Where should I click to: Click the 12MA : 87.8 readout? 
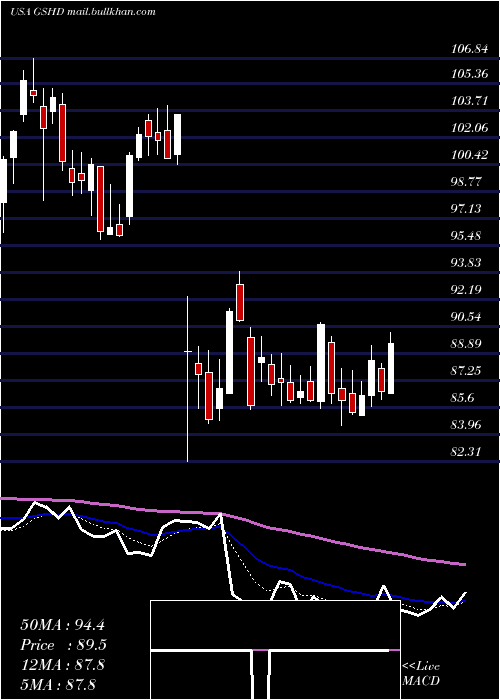click(62, 664)
